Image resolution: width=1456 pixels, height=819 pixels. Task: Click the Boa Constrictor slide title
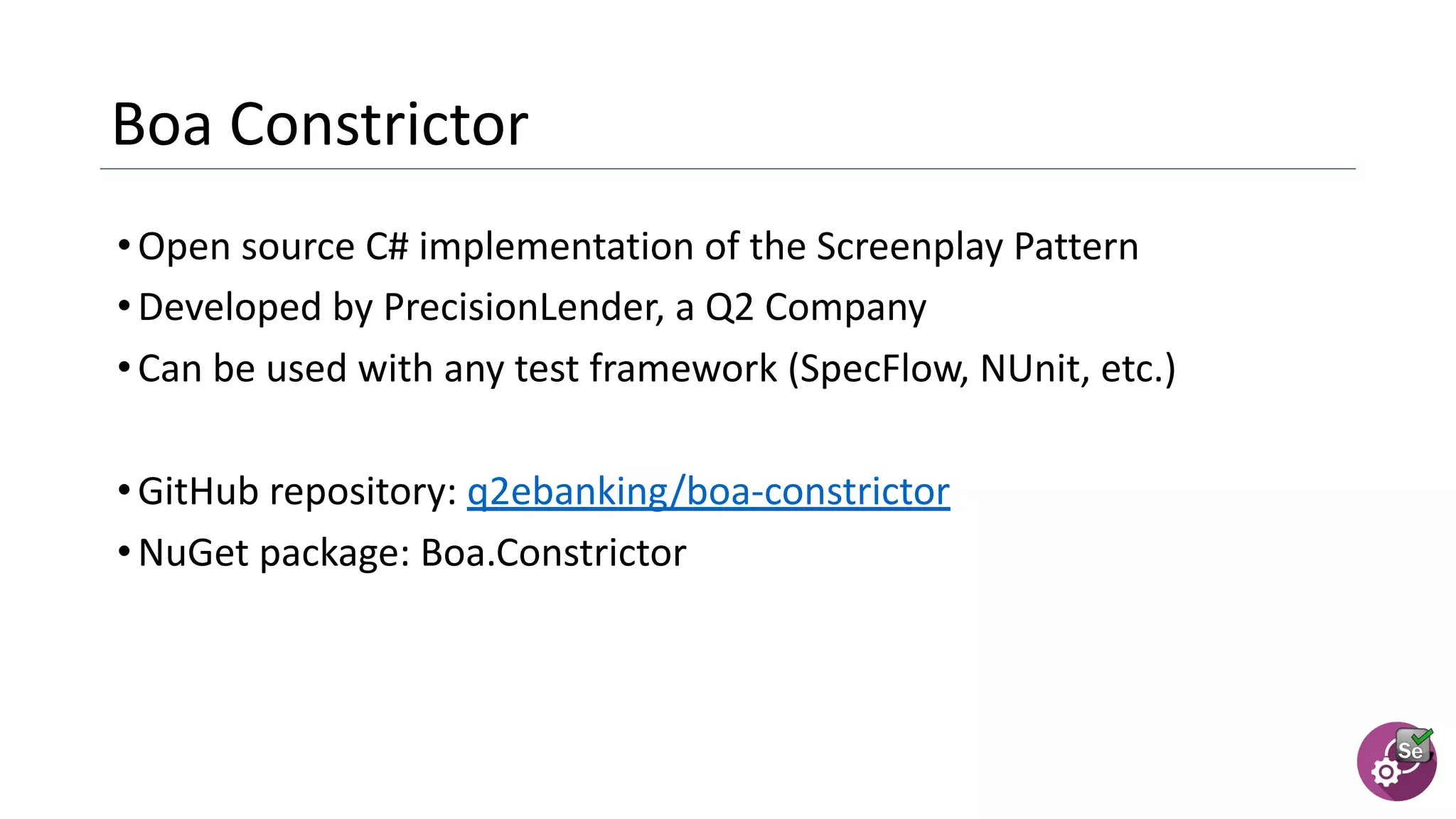(320, 124)
